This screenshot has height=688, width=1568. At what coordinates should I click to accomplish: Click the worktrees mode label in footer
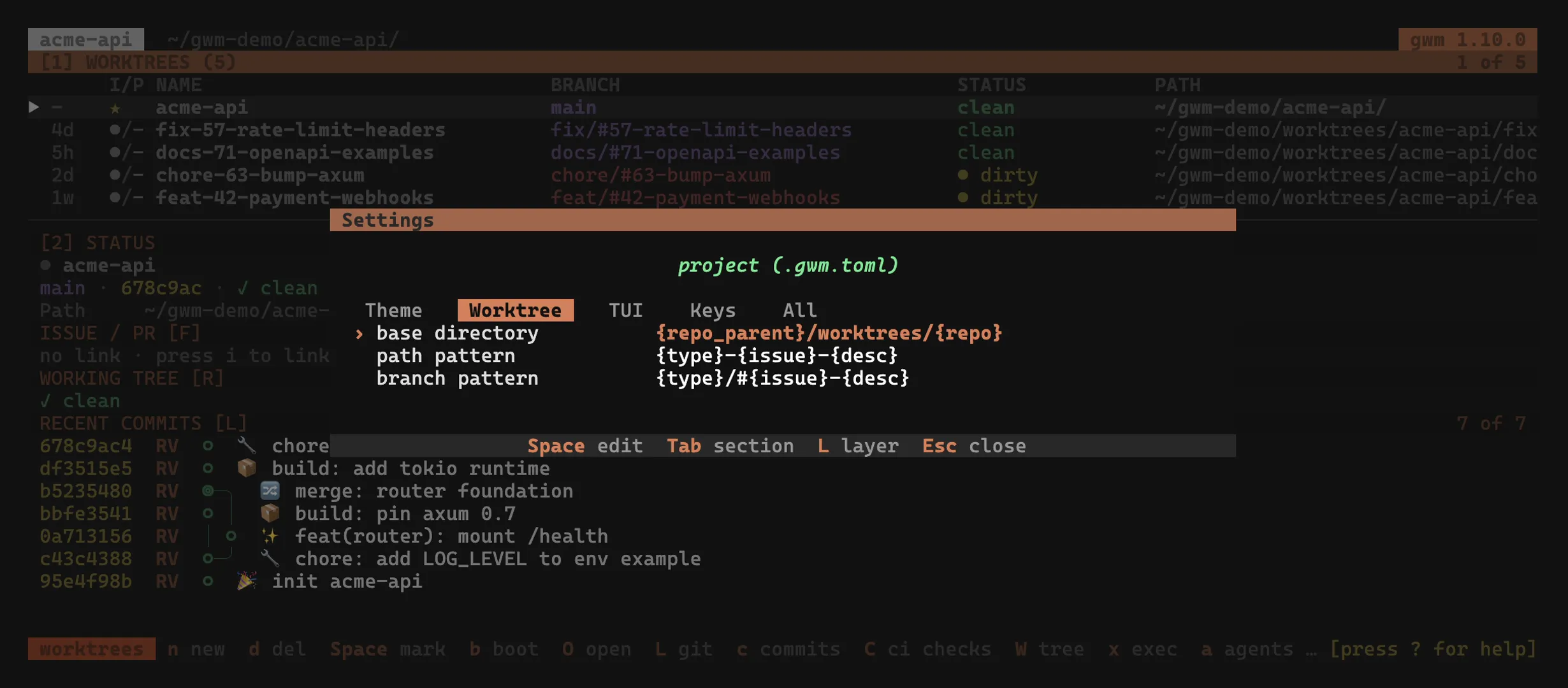pos(92,649)
